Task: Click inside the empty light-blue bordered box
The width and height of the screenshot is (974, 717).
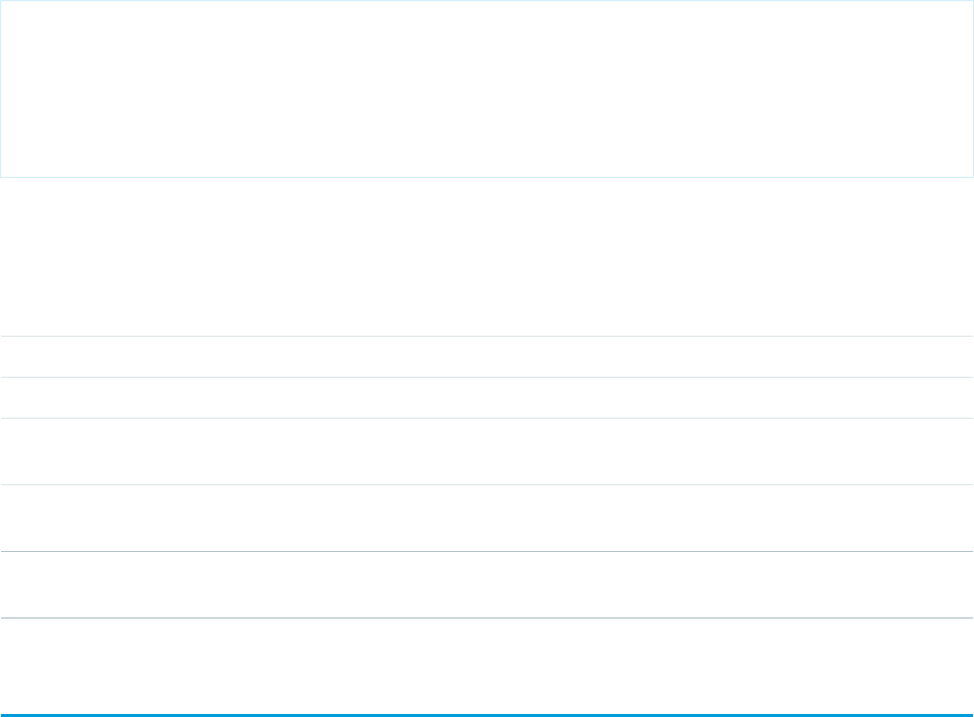Action: (487, 89)
